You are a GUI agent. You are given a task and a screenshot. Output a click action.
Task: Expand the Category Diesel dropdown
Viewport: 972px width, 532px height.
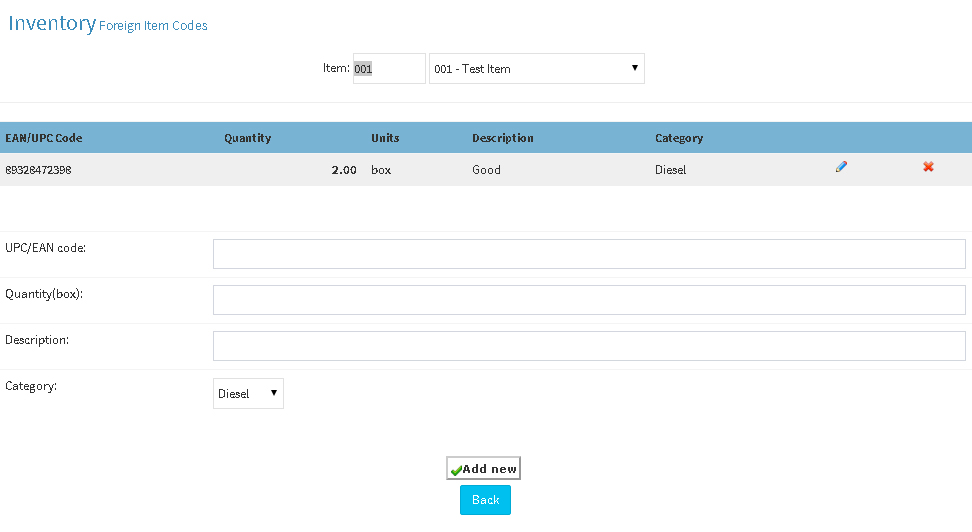[248, 394]
